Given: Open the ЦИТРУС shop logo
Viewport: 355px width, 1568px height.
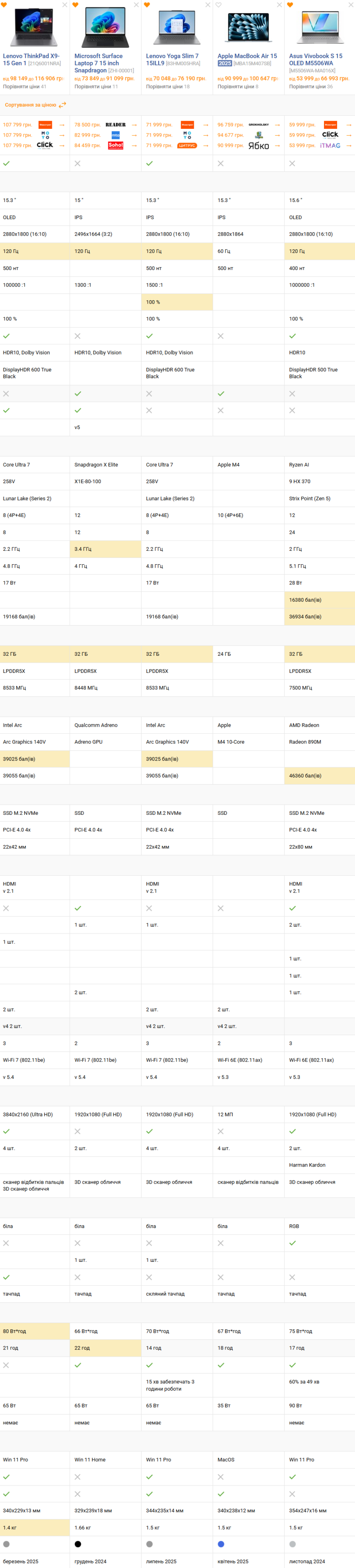Looking at the screenshot, I should [x=187, y=145].
